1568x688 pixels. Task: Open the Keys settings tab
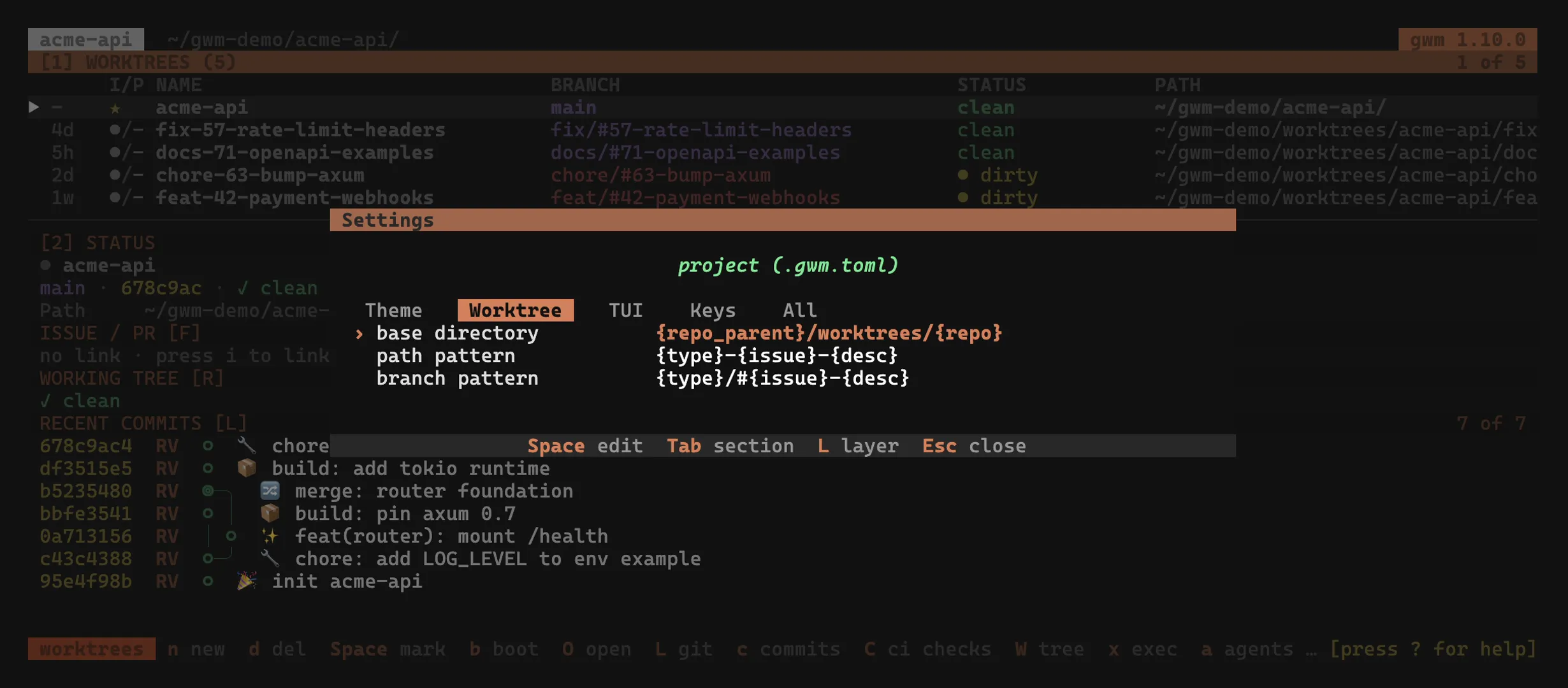tap(713, 310)
